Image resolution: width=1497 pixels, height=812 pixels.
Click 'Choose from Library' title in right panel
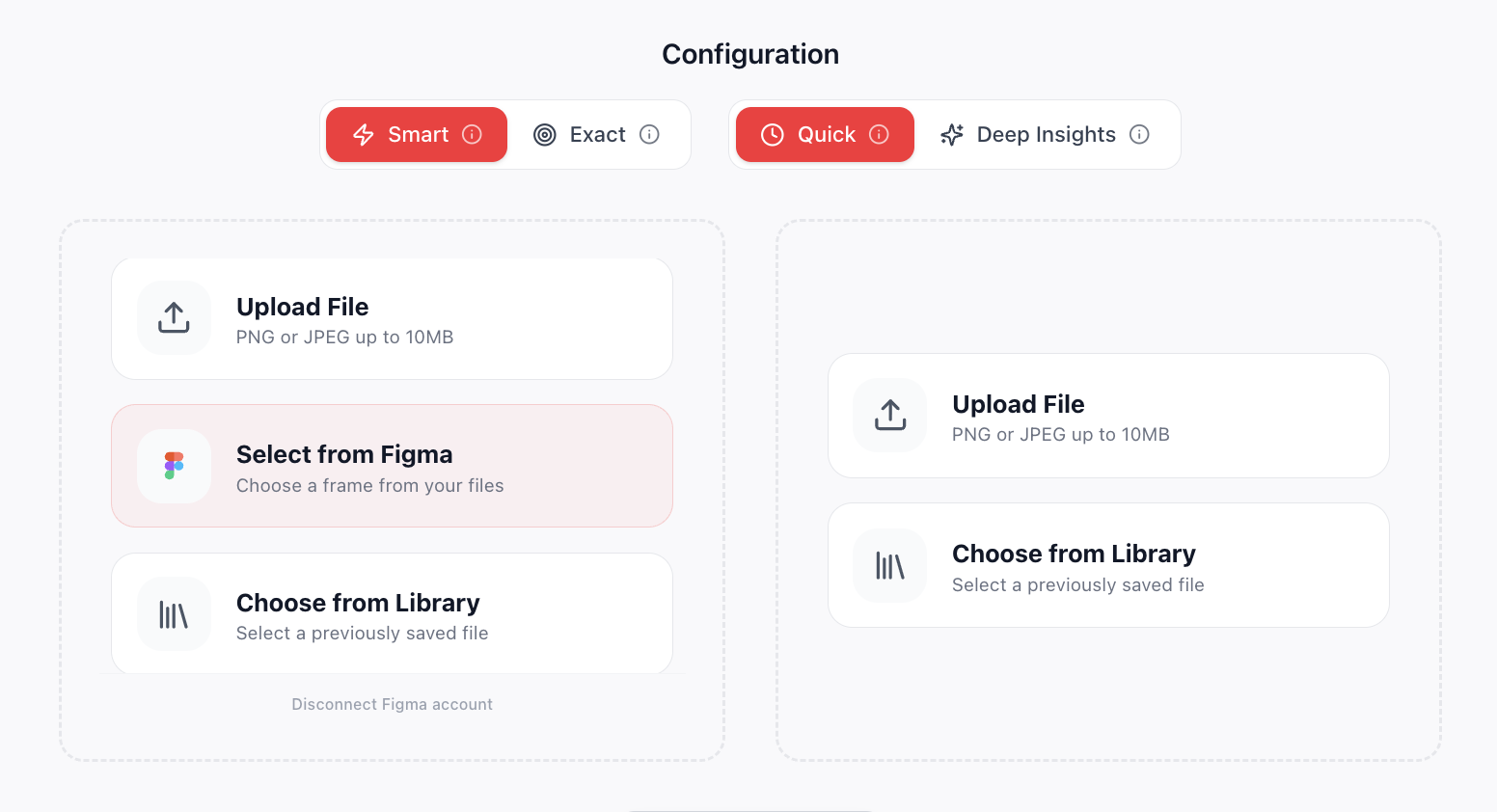pos(1073,554)
